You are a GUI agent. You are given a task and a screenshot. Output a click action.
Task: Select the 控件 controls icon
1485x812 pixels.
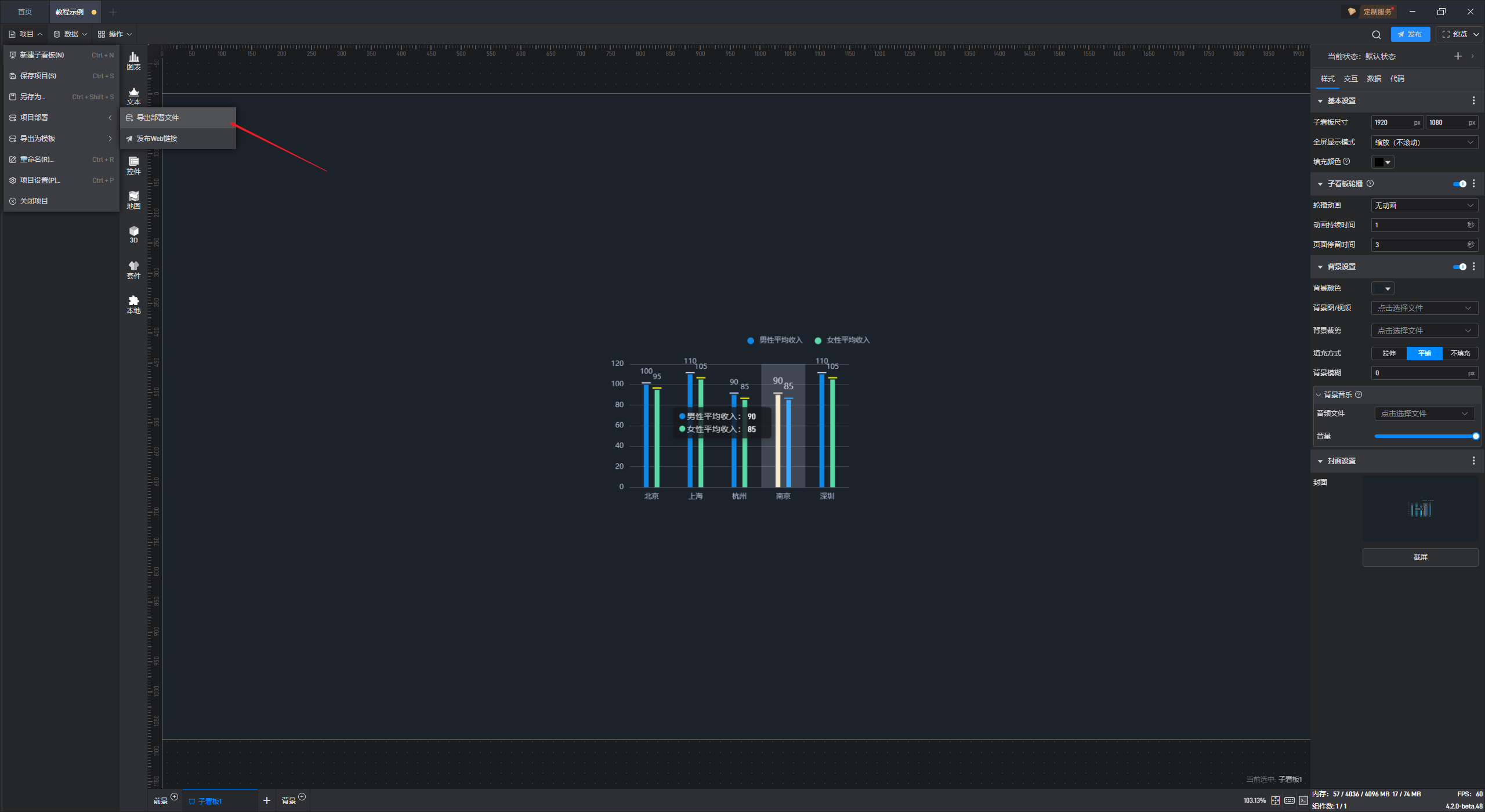click(x=133, y=165)
